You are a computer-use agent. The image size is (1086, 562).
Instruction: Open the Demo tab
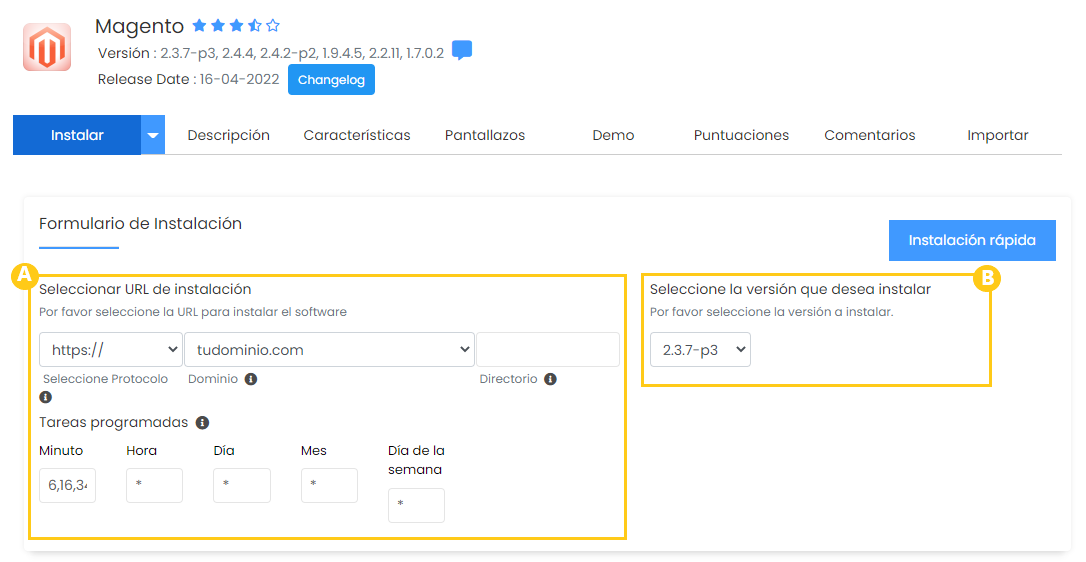point(613,135)
